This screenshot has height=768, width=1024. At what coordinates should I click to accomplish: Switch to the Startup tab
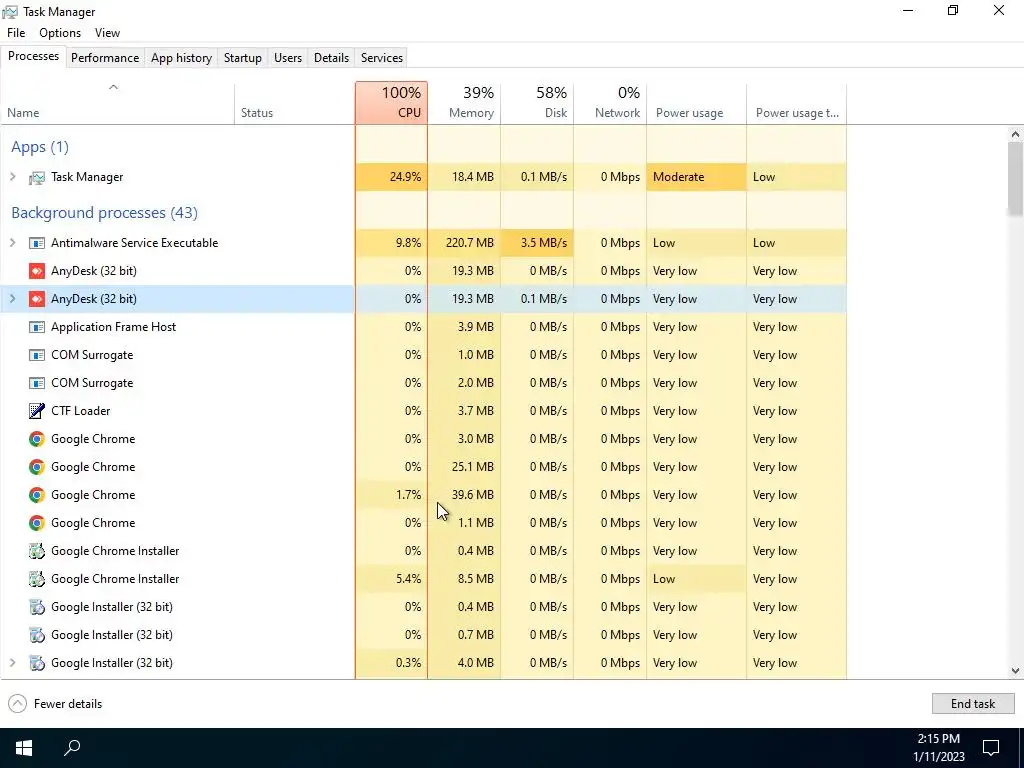(x=243, y=57)
